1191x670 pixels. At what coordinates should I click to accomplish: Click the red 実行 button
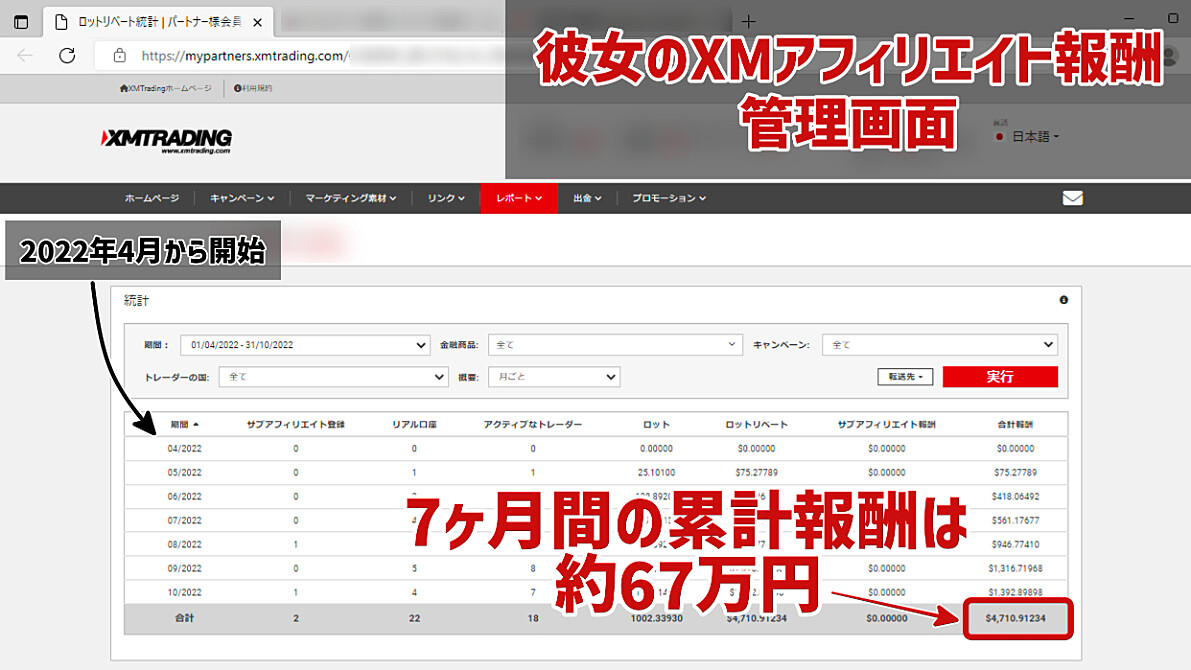coord(1000,377)
